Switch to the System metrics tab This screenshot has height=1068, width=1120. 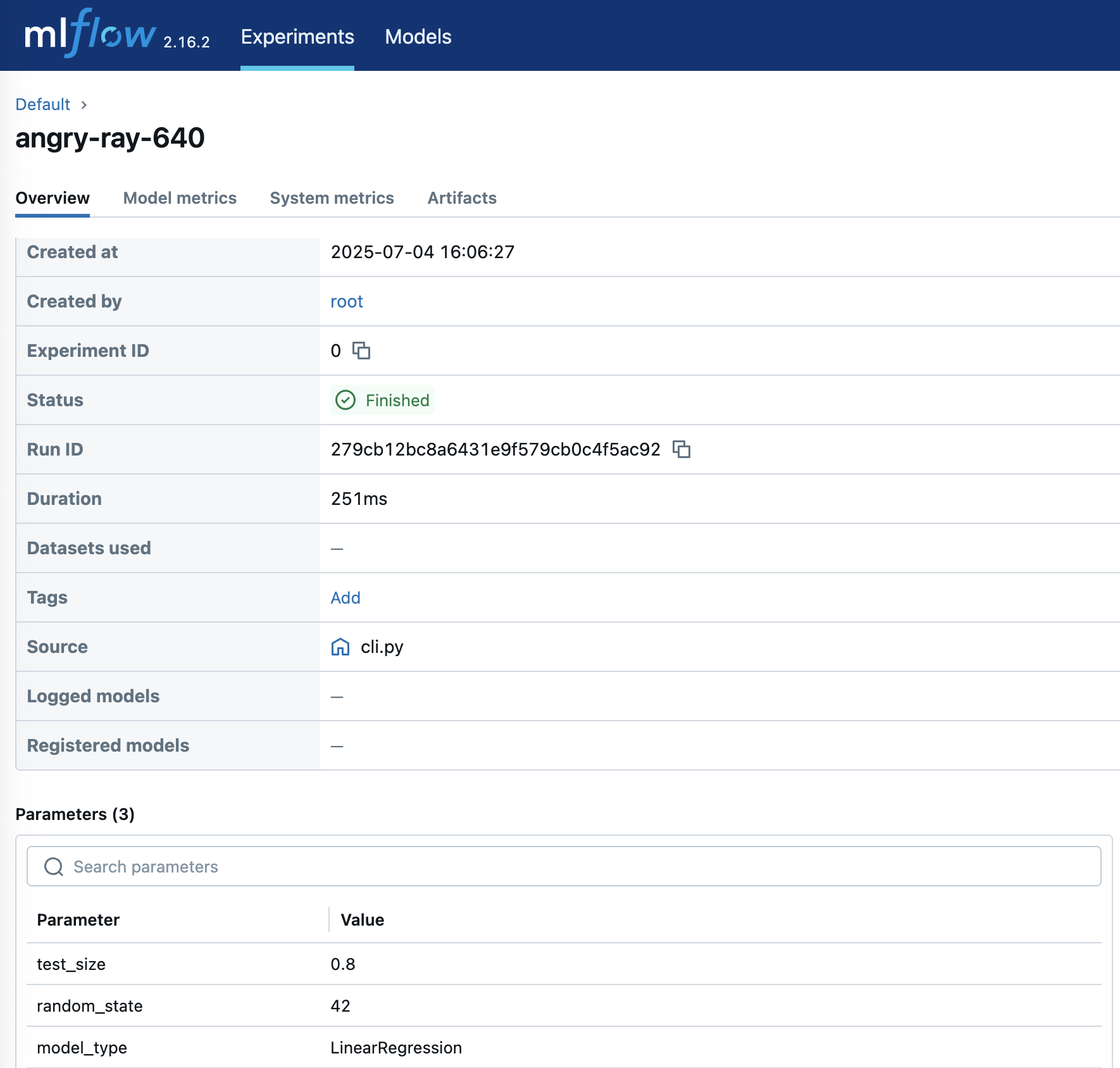pyautogui.click(x=332, y=198)
